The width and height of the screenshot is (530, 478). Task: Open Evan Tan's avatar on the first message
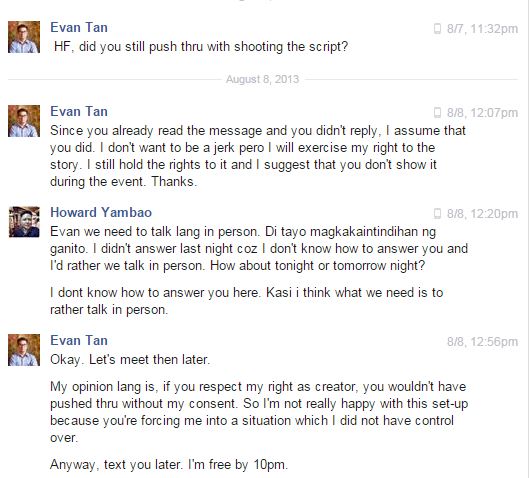pyautogui.click(x=24, y=37)
